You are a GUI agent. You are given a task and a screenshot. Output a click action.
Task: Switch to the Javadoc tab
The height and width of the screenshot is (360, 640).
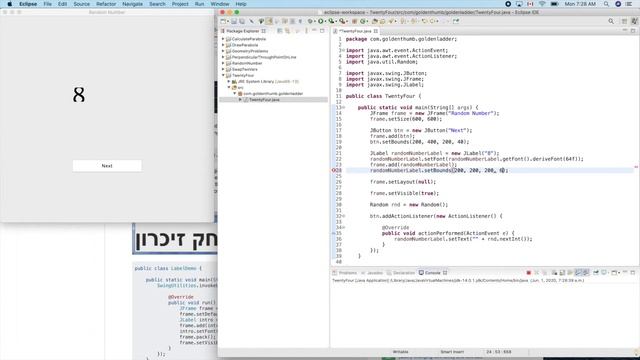tap(372, 273)
